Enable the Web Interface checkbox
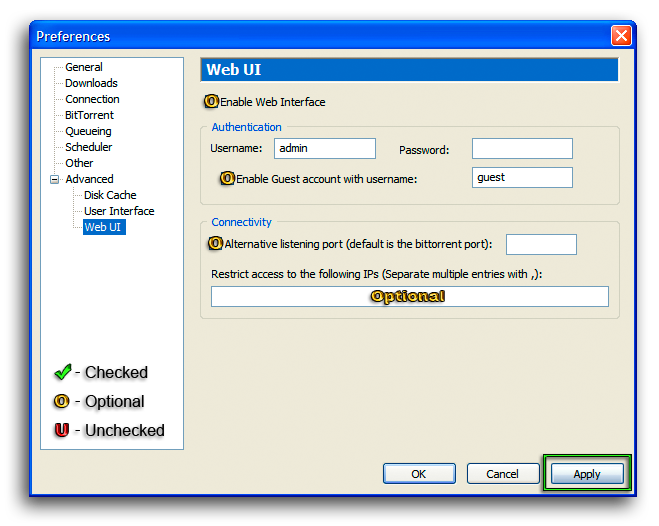Viewport: 659px width, 526px height. [x=212, y=102]
